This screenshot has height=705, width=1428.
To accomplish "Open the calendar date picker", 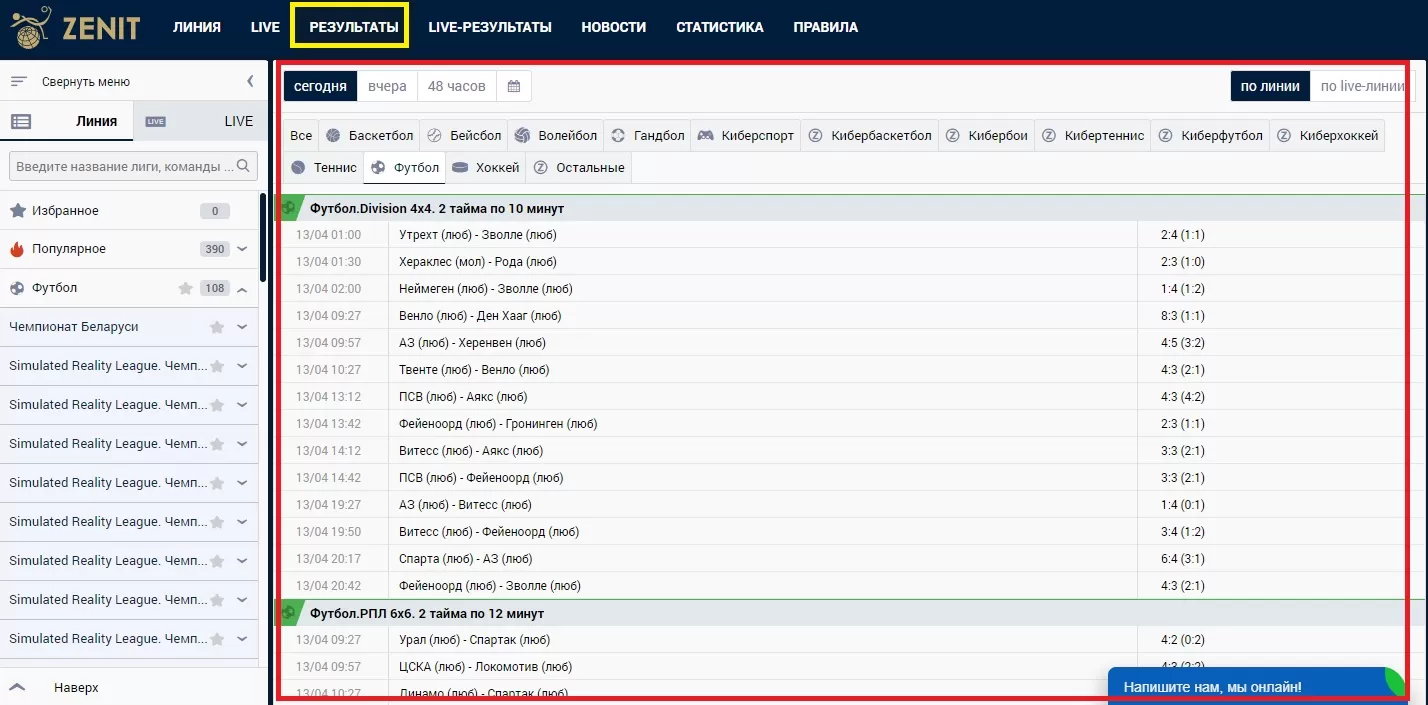I will 514,86.
